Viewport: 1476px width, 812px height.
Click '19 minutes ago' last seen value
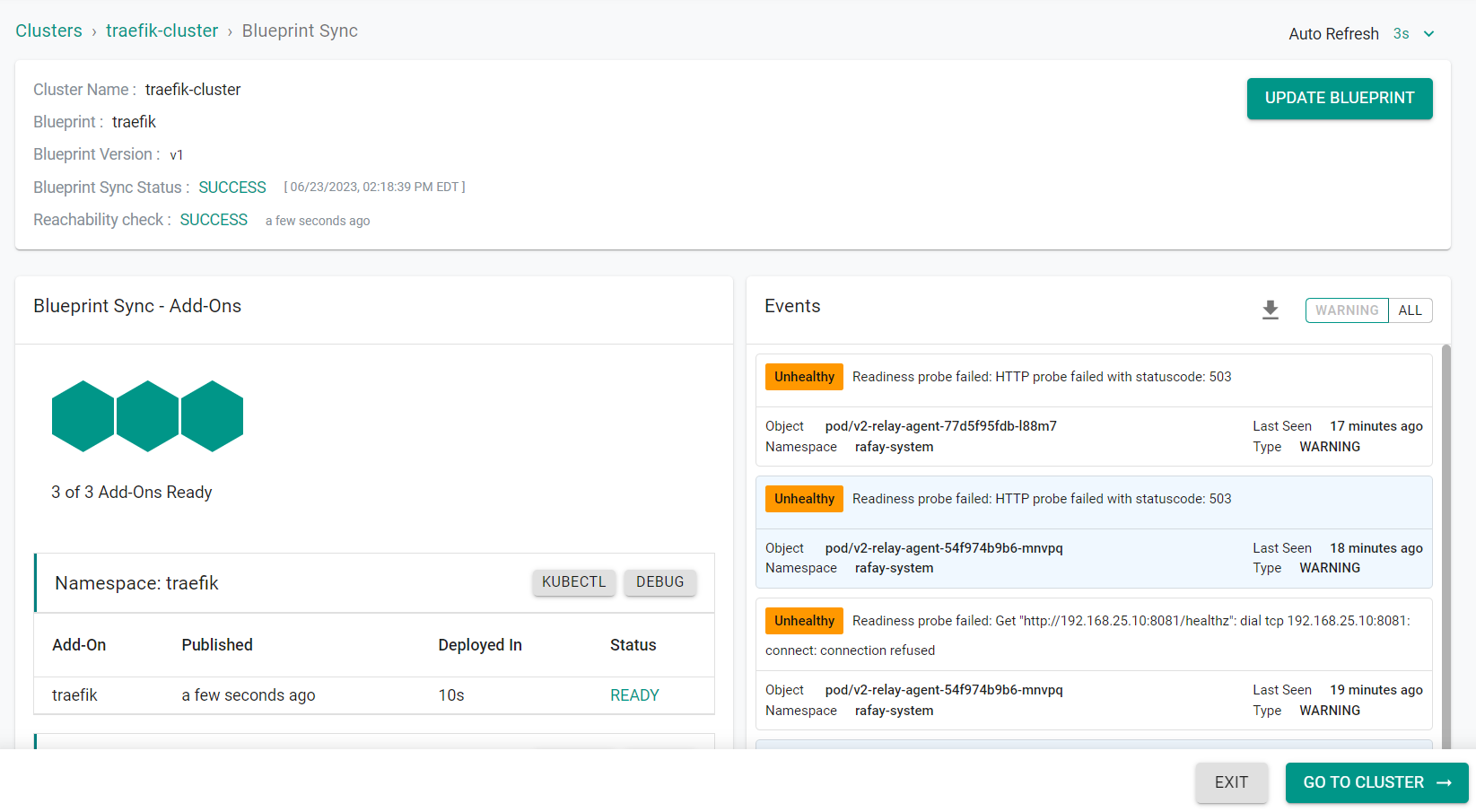(1376, 690)
